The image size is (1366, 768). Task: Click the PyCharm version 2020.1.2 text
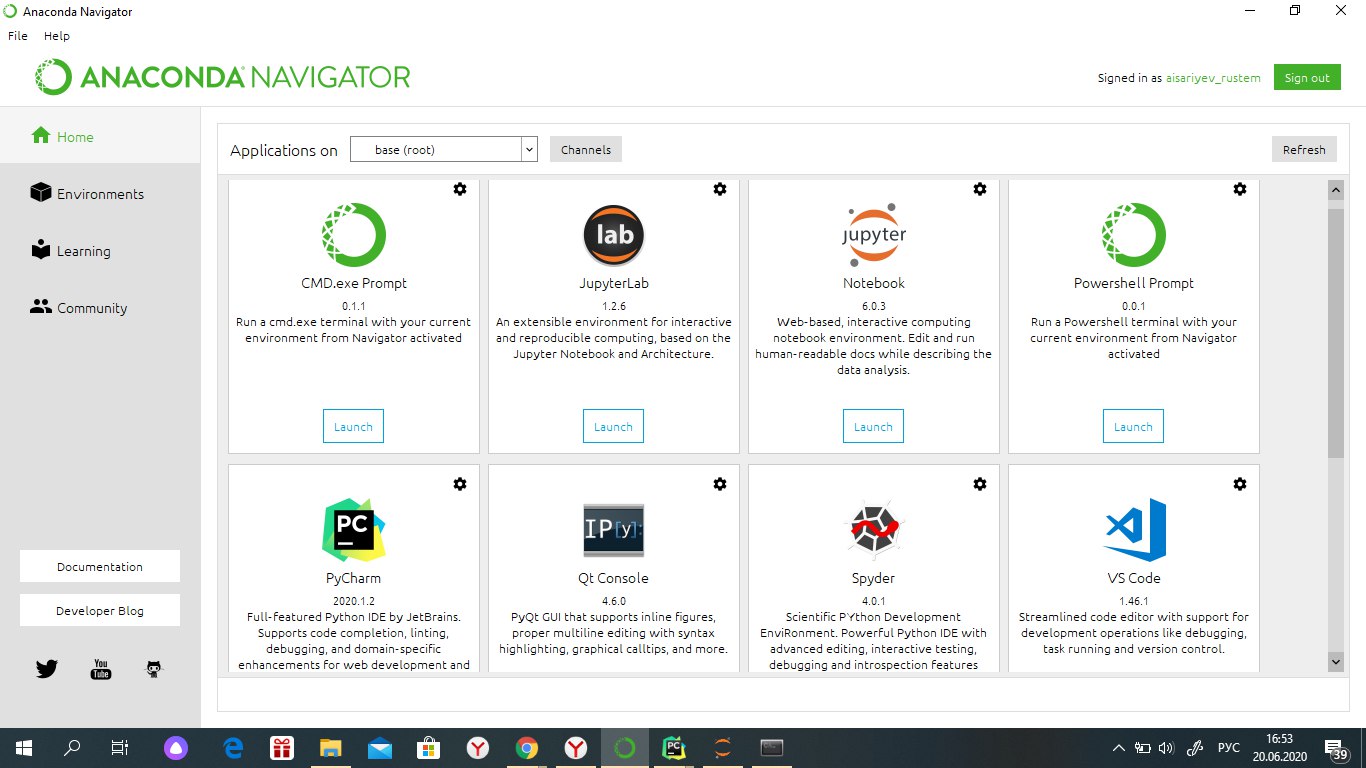pos(353,601)
